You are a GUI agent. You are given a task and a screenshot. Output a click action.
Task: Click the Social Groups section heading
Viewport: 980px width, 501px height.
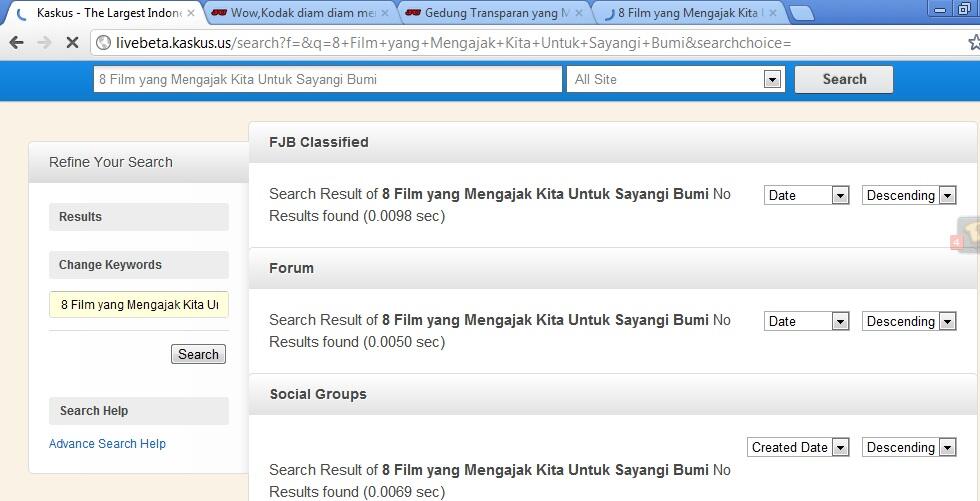click(318, 394)
